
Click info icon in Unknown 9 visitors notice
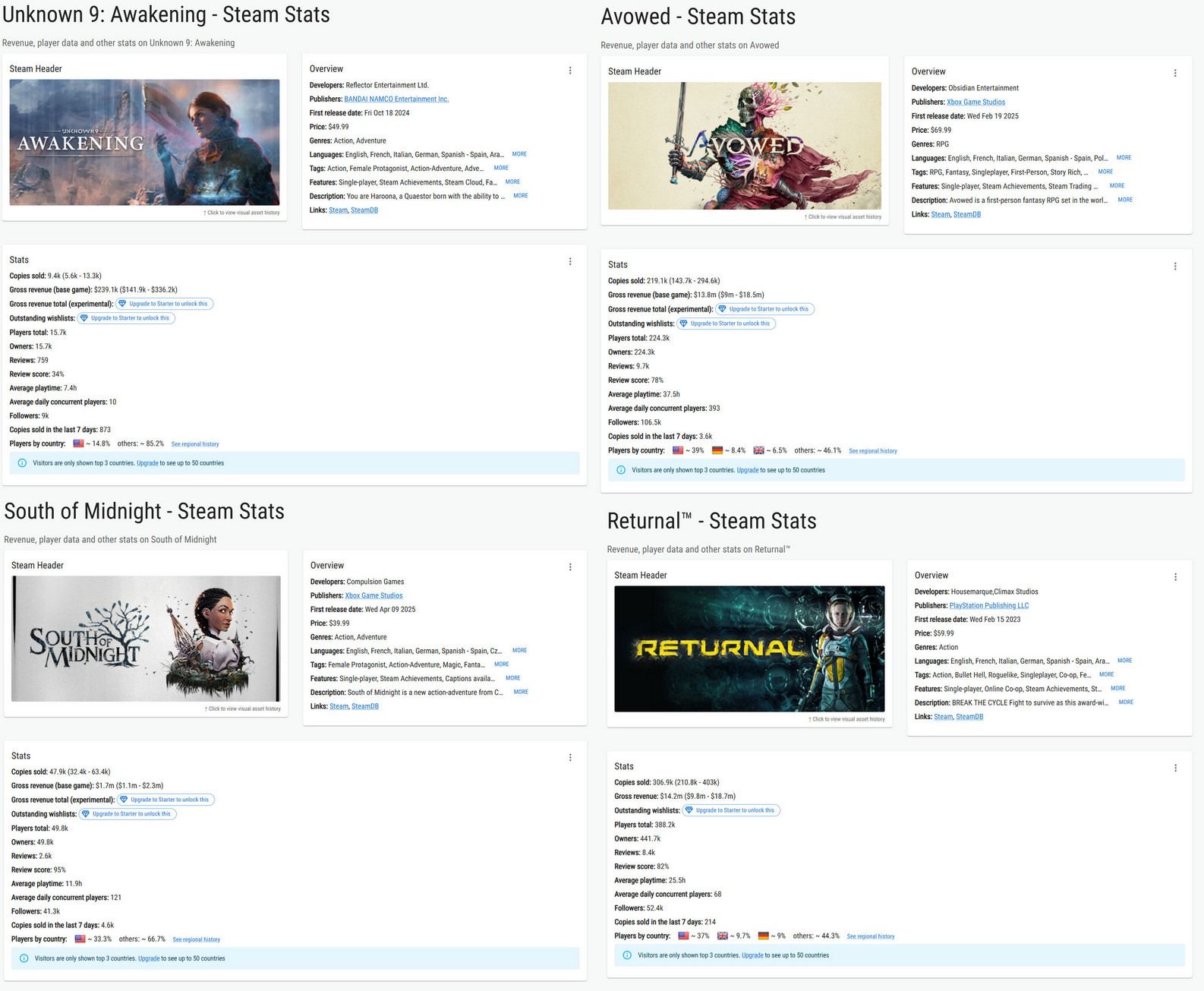[22, 463]
